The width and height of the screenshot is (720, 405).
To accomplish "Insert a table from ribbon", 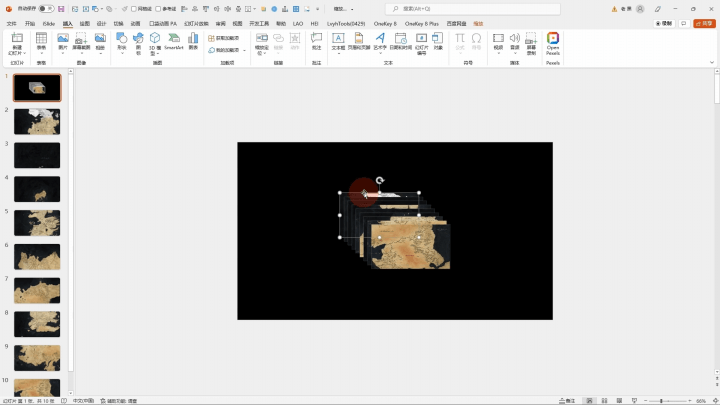I will [x=41, y=42].
